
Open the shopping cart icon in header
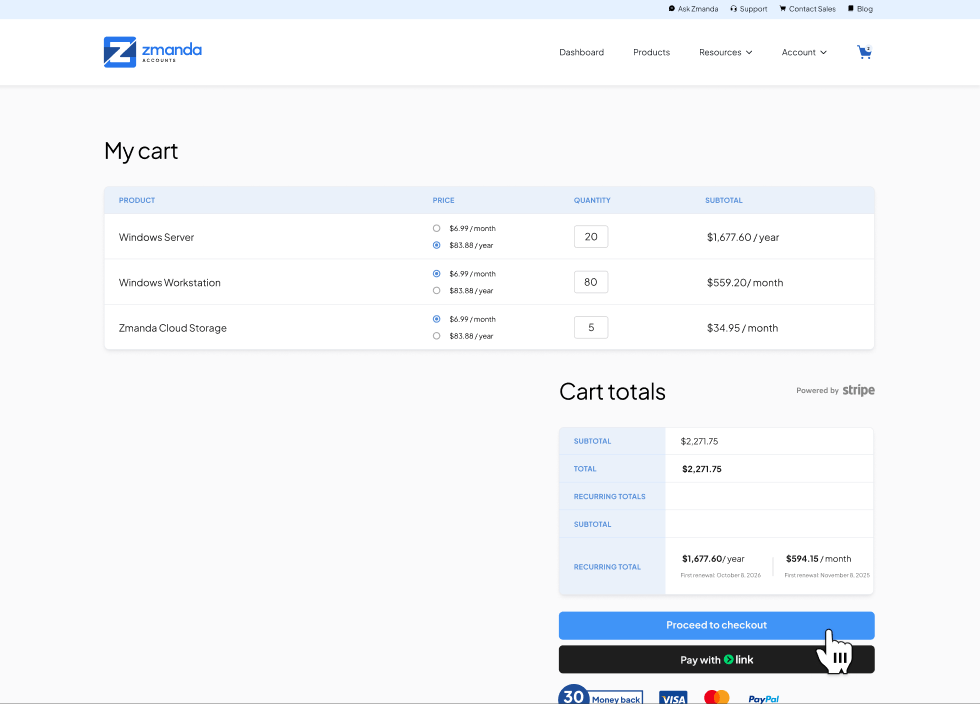click(x=864, y=52)
